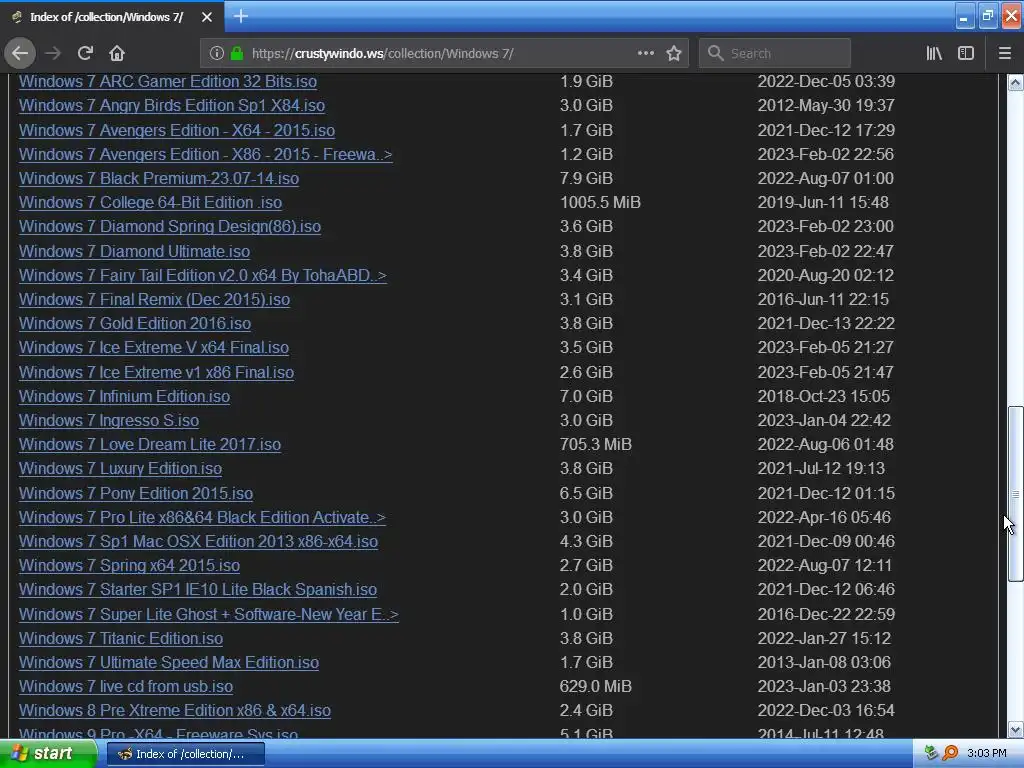
Task: Click the 629.0 MiB size value
Action: pyautogui.click(x=596, y=686)
